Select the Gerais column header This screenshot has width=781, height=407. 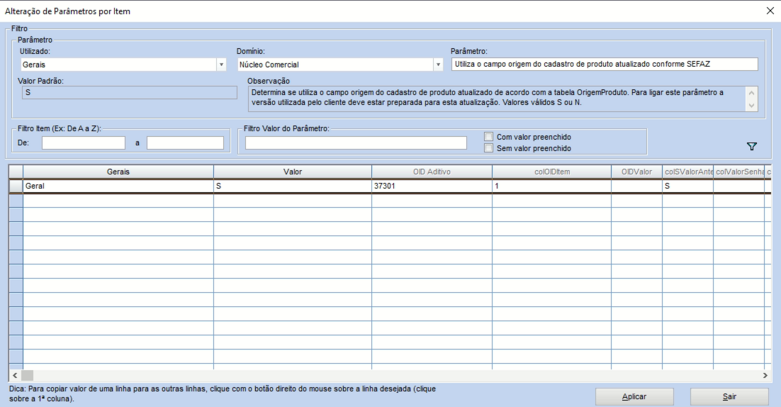point(118,172)
